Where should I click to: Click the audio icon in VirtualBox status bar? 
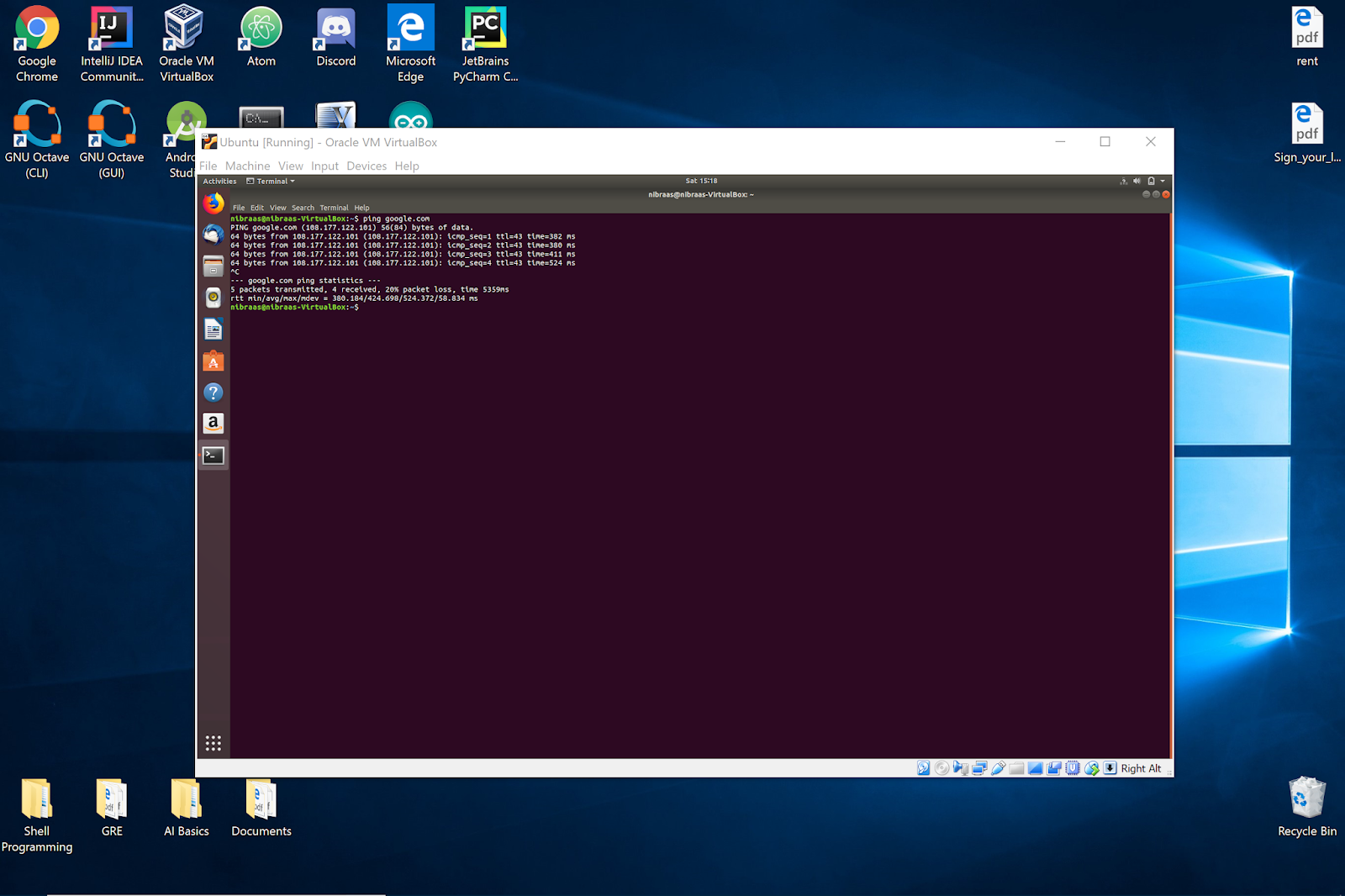(x=961, y=767)
